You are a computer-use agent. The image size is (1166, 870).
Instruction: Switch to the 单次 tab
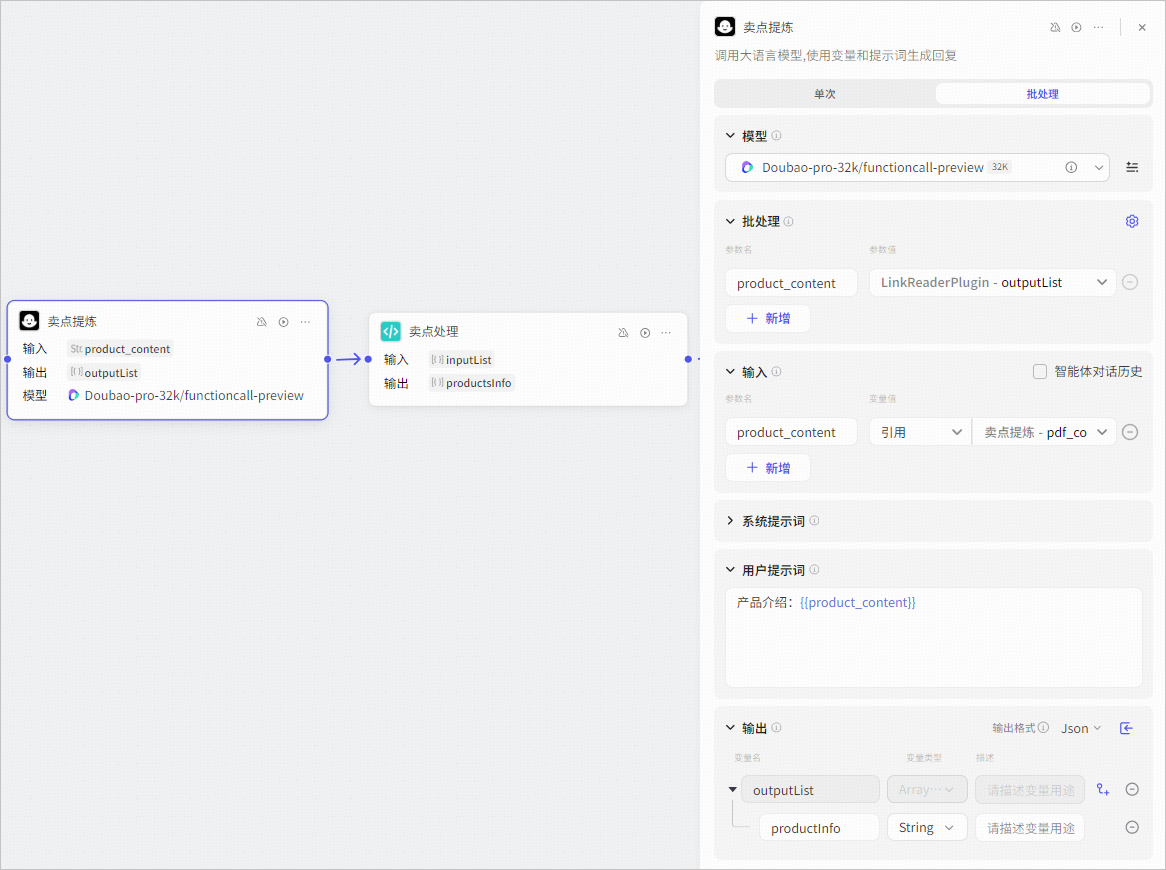click(825, 94)
